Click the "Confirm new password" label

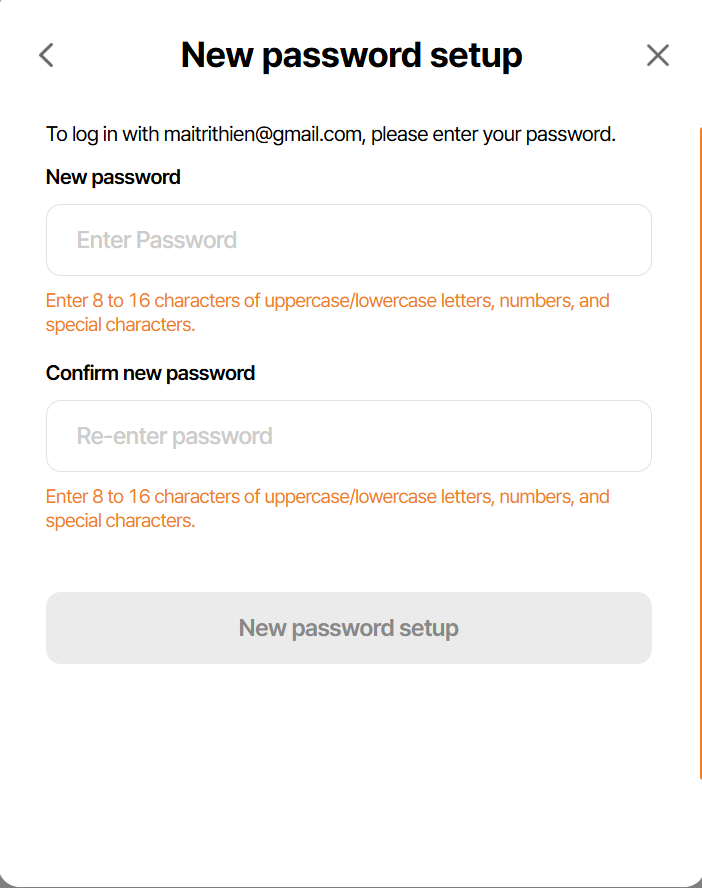[x=150, y=373]
